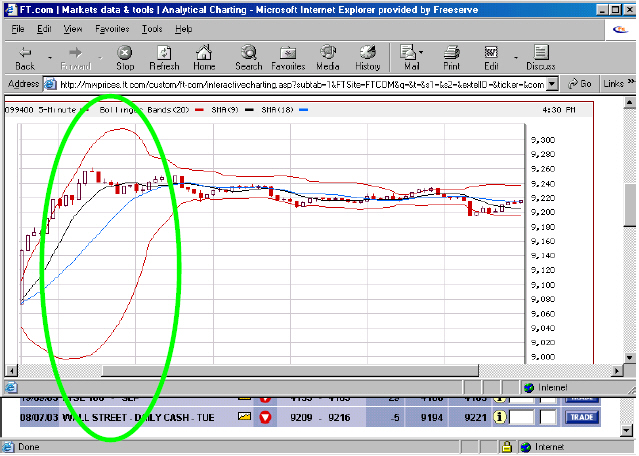Click blue SMA(18) legend swatch
This screenshot has height=456, width=639.
(303, 110)
